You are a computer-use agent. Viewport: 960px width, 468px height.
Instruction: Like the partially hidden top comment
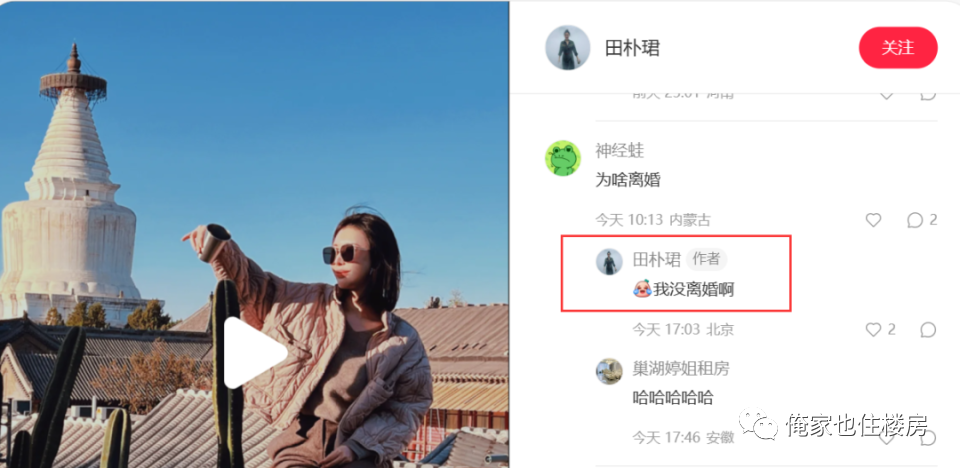click(x=885, y=94)
